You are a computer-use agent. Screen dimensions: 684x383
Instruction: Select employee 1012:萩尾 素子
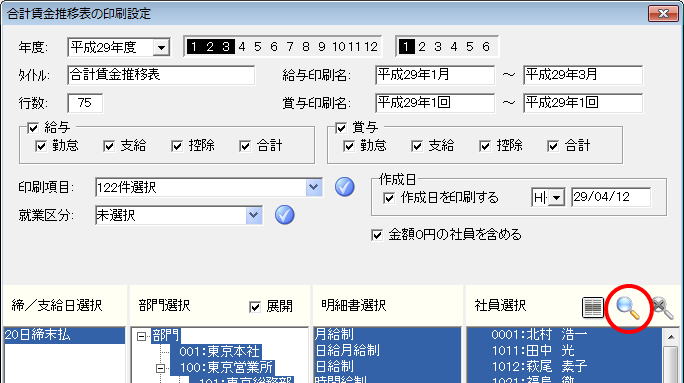(564, 366)
